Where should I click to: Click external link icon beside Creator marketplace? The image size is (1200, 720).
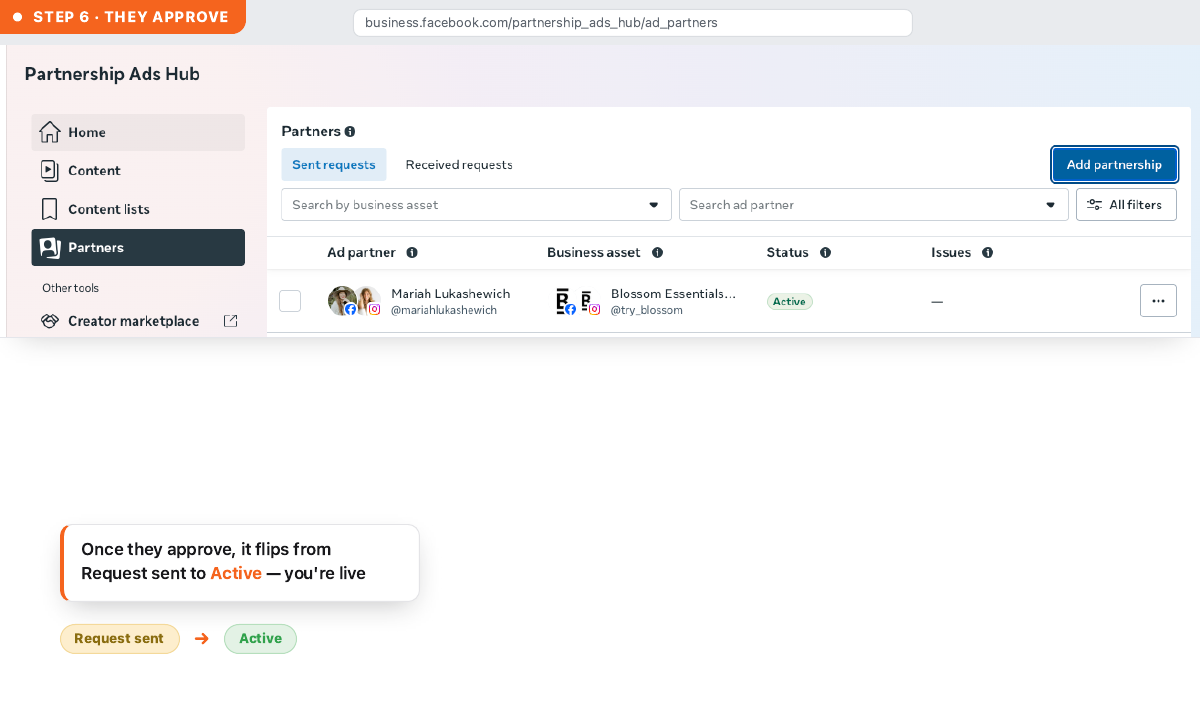tap(231, 321)
